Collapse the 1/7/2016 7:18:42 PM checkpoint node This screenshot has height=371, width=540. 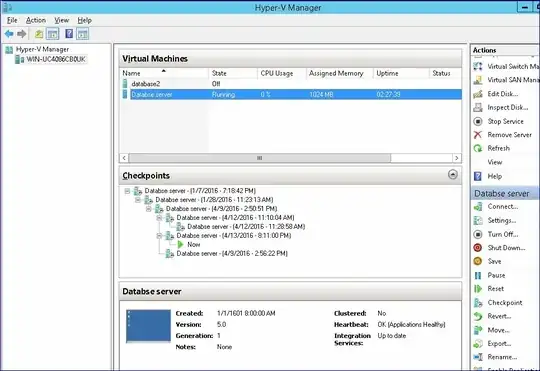pyautogui.click(x=127, y=191)
